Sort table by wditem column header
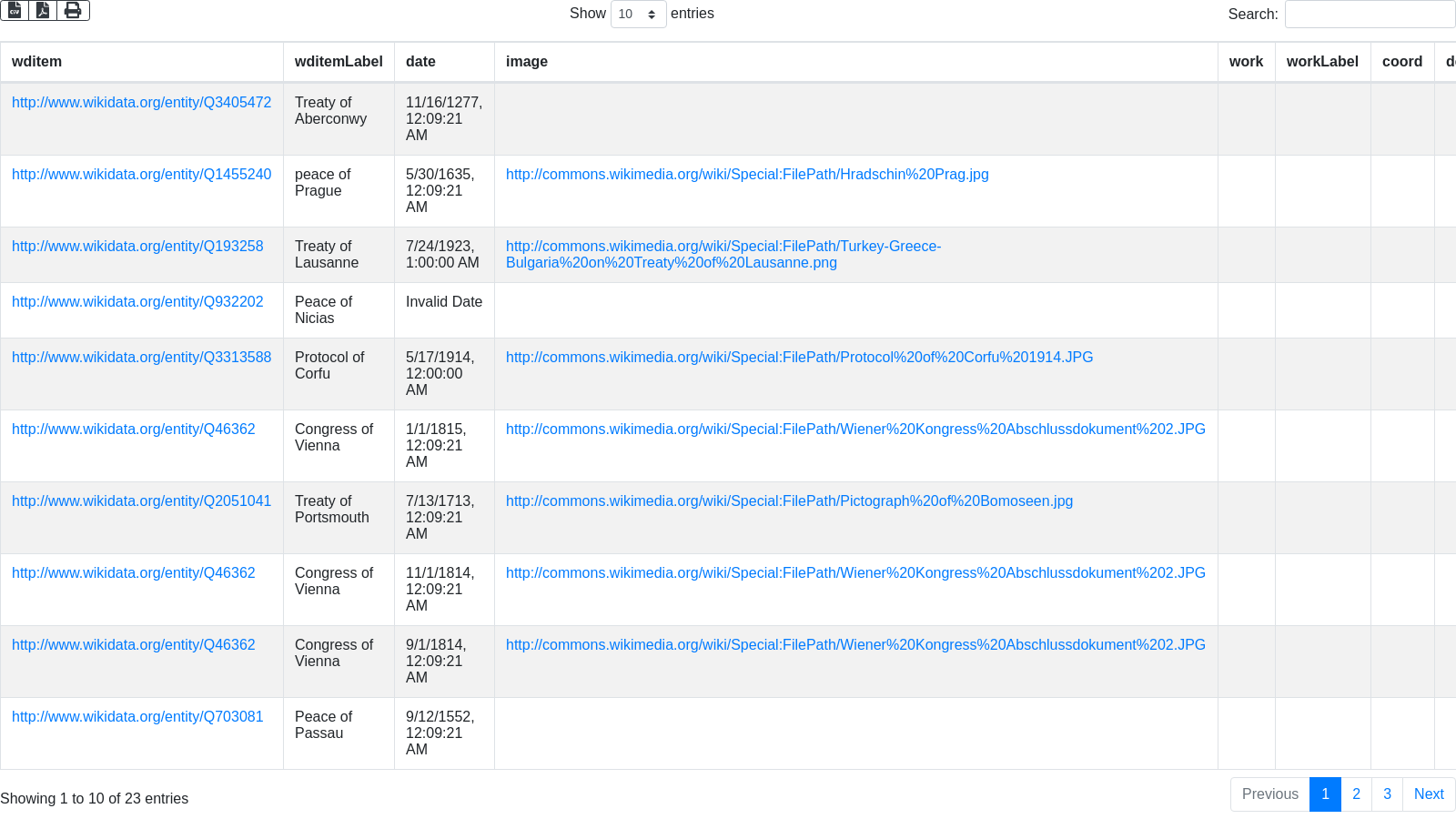 [x=37, y=62]
